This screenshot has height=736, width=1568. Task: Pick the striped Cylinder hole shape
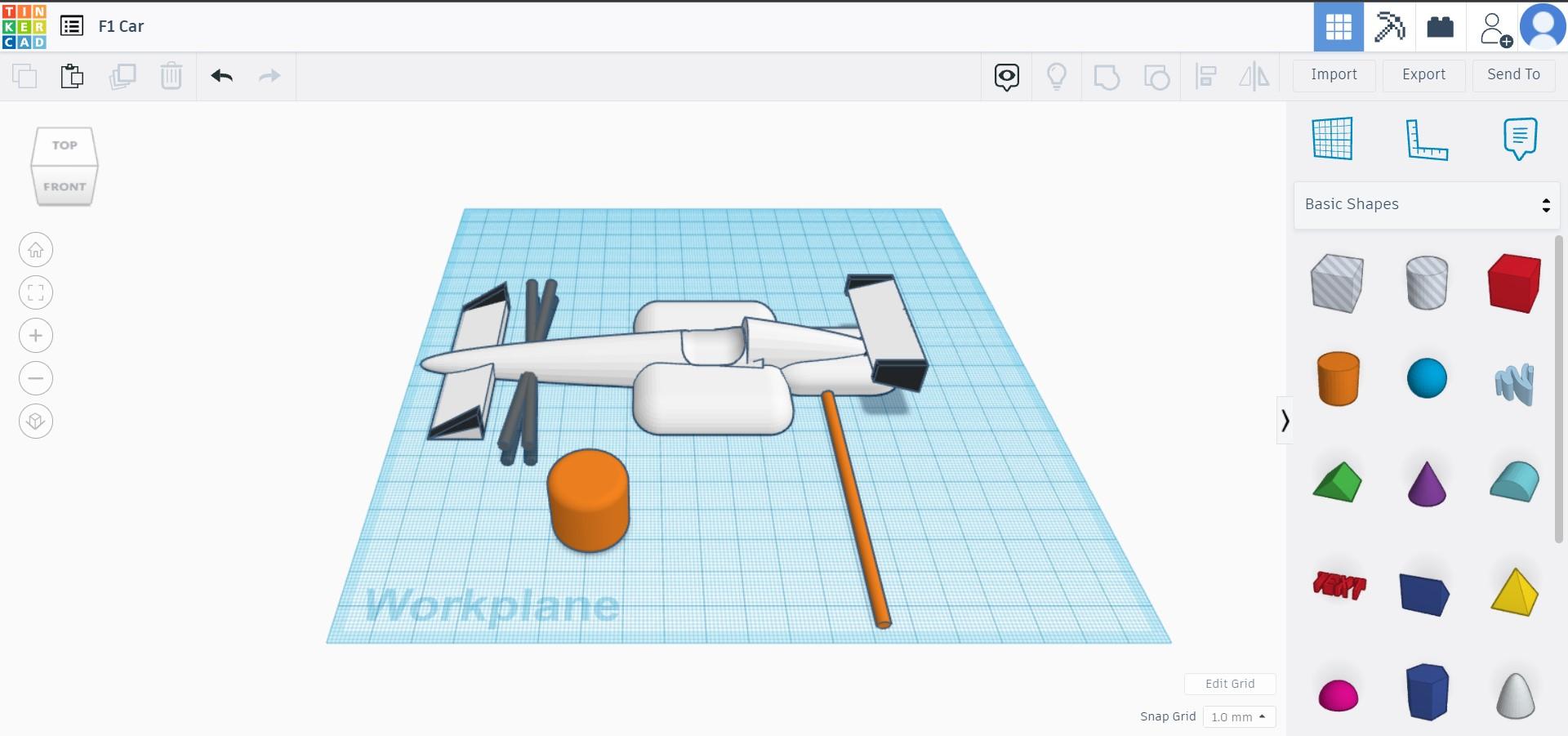tap(1427, 283)
